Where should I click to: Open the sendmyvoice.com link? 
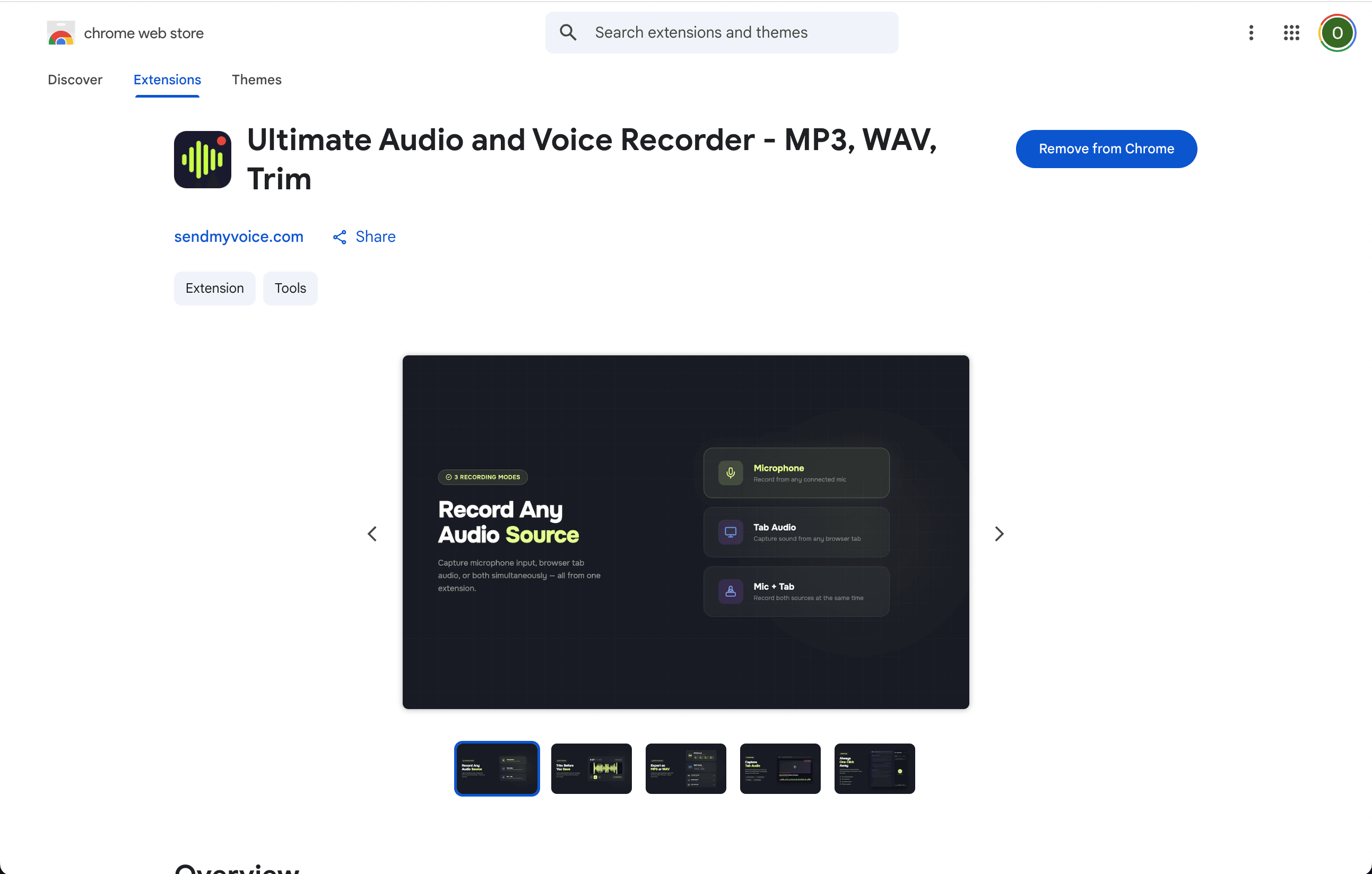pyautogui.click(x=239, y=237)
